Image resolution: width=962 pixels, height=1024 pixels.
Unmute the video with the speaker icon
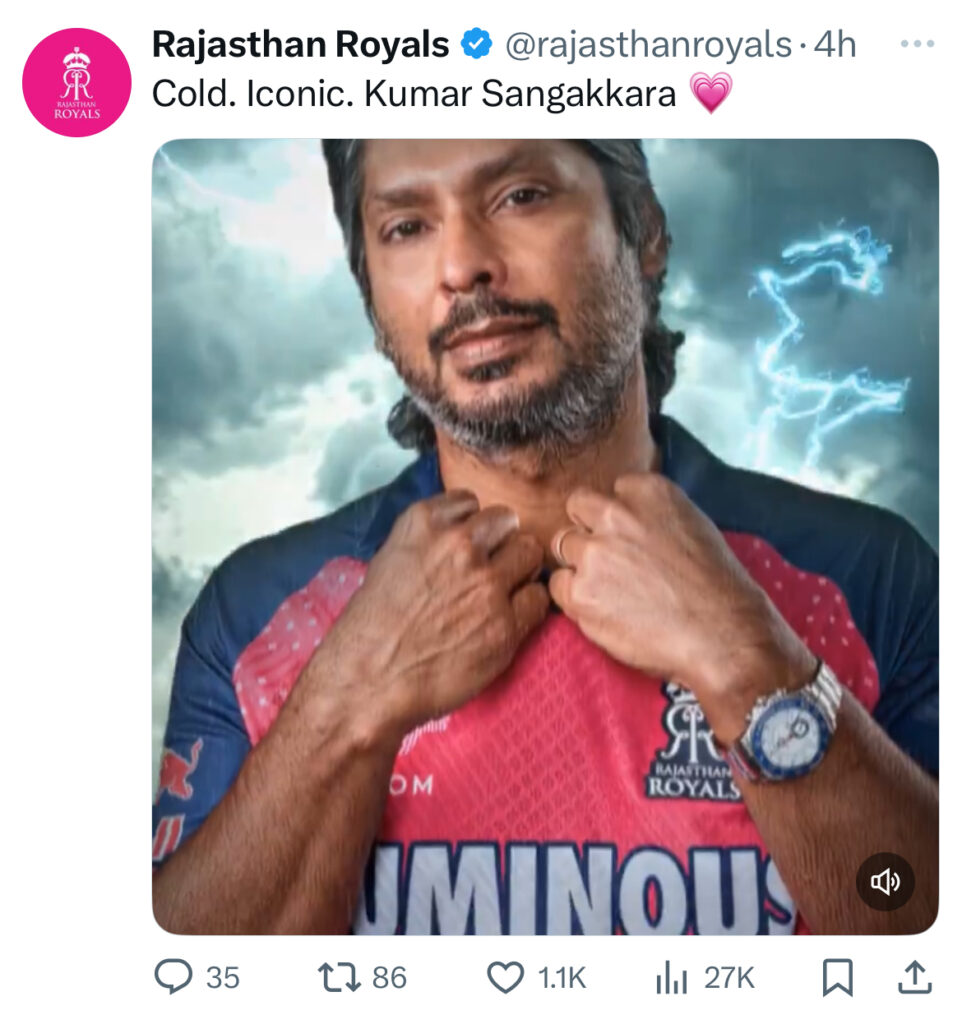(x=885, y=881)
